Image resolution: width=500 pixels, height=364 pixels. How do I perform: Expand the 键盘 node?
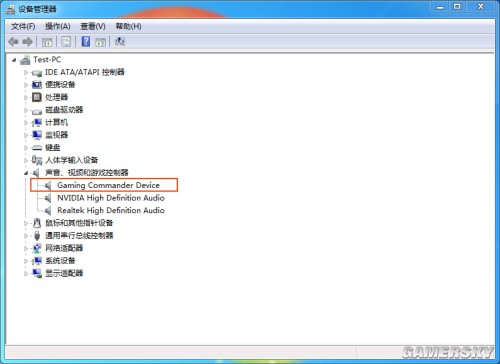pyautogui.click(x=26, y=148)
